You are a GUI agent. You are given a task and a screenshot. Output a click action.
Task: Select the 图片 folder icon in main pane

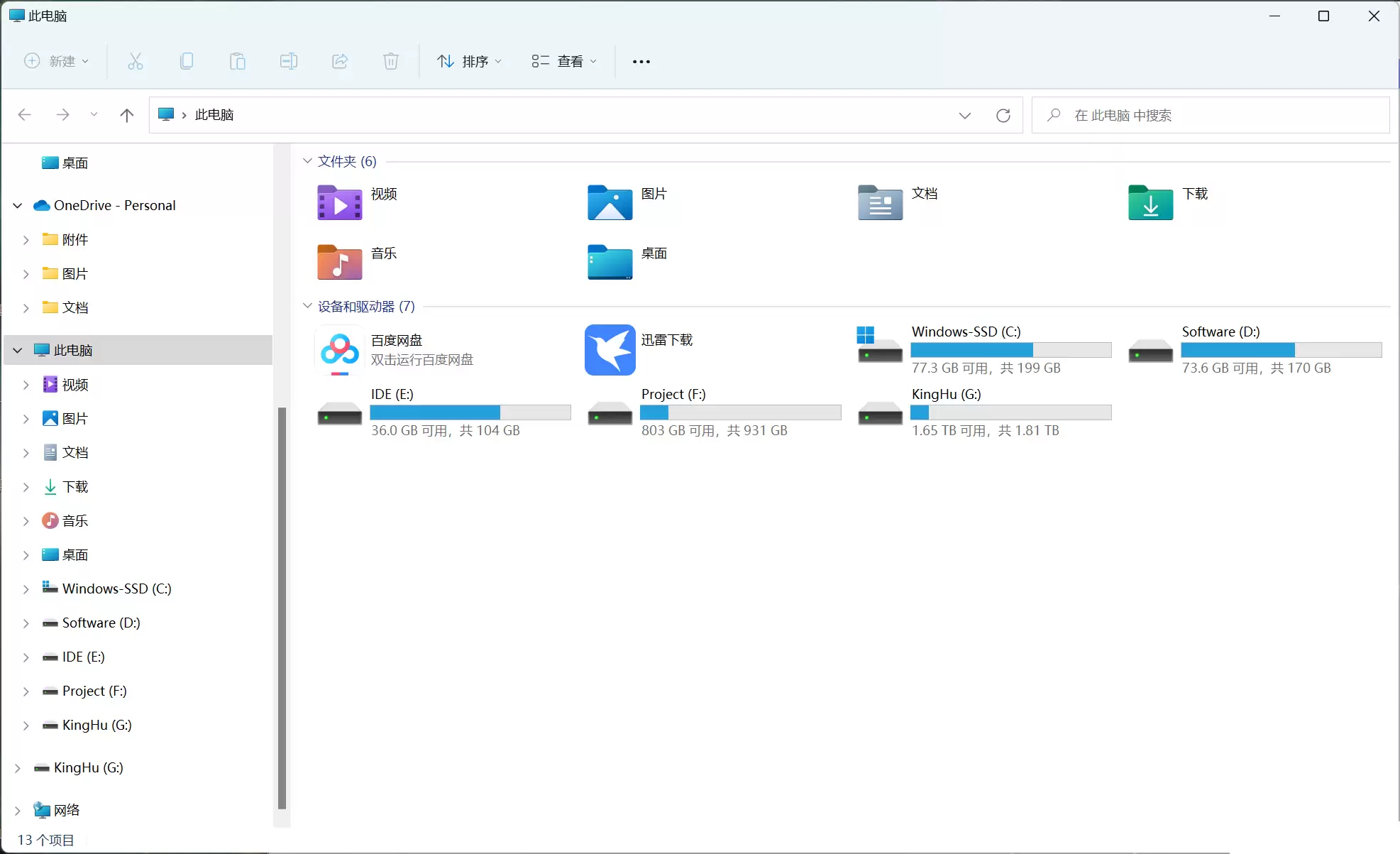click(x=610, y=202)
